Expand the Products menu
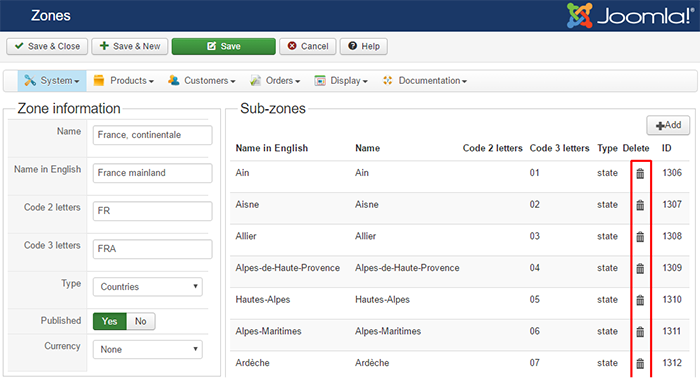The image size is (700, 378). pos(124,81)
